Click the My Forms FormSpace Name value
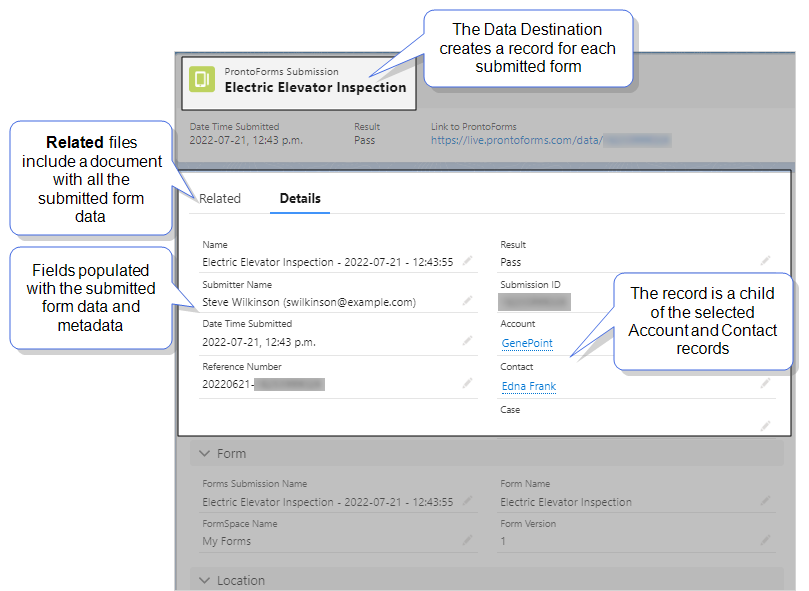809x591 pixels. [x=226, y=541]
